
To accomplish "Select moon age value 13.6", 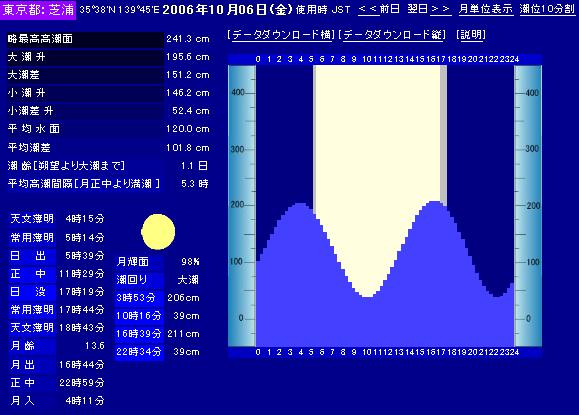I will (95, 346).
